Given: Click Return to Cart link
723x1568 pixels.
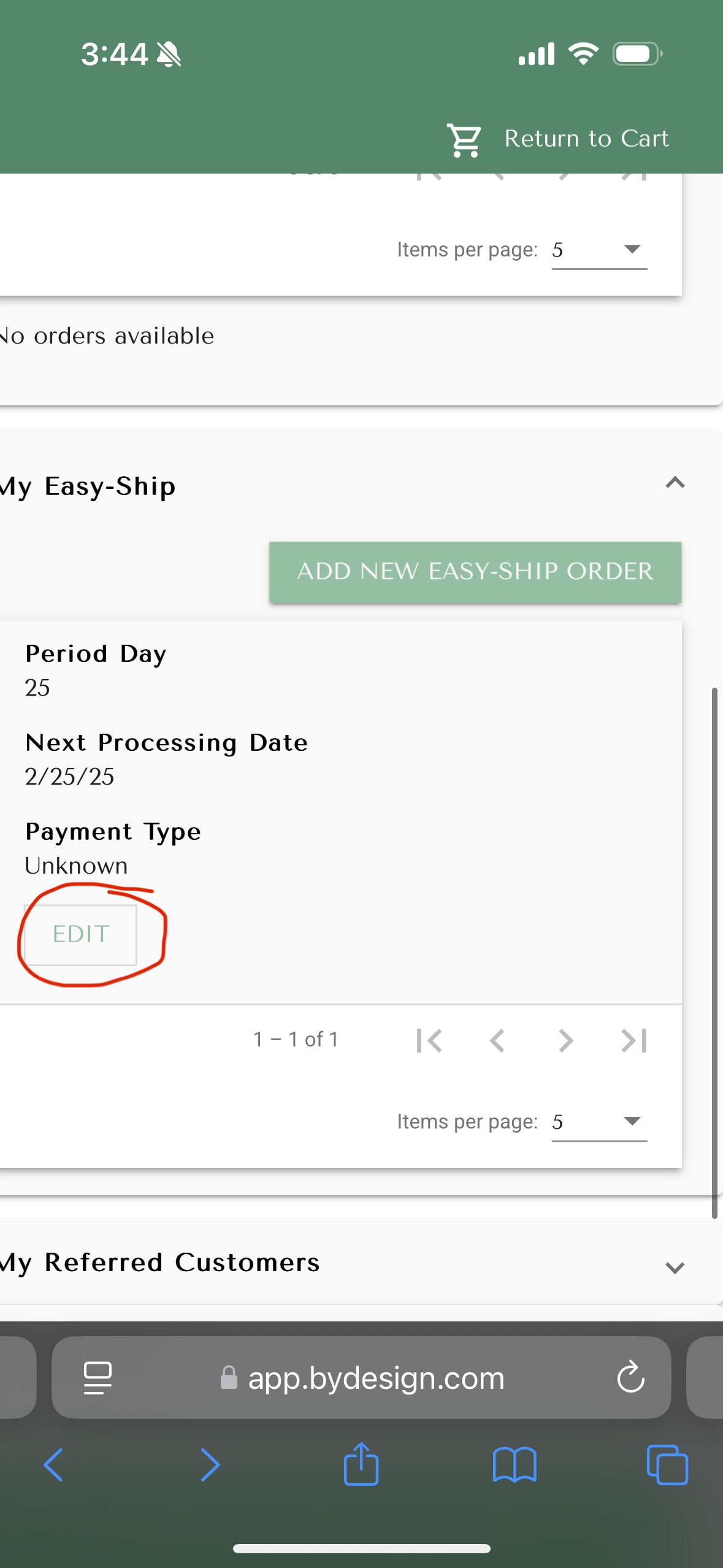Looking at the screenshot, I should tap(586, 139).
